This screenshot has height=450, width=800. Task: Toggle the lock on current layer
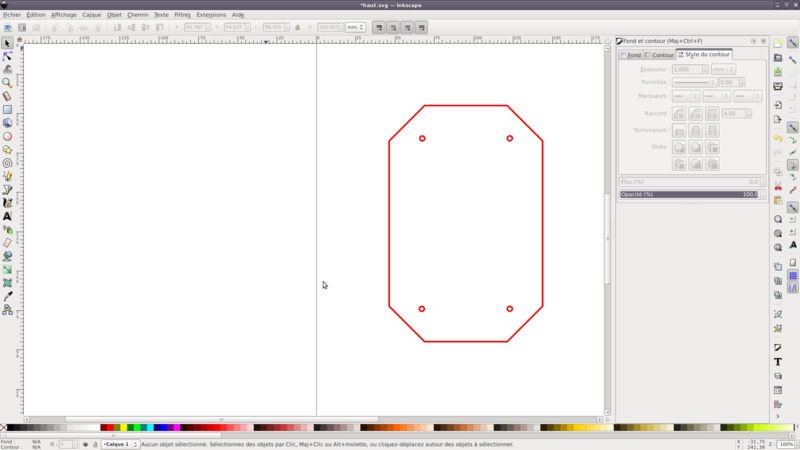point(95,444)
